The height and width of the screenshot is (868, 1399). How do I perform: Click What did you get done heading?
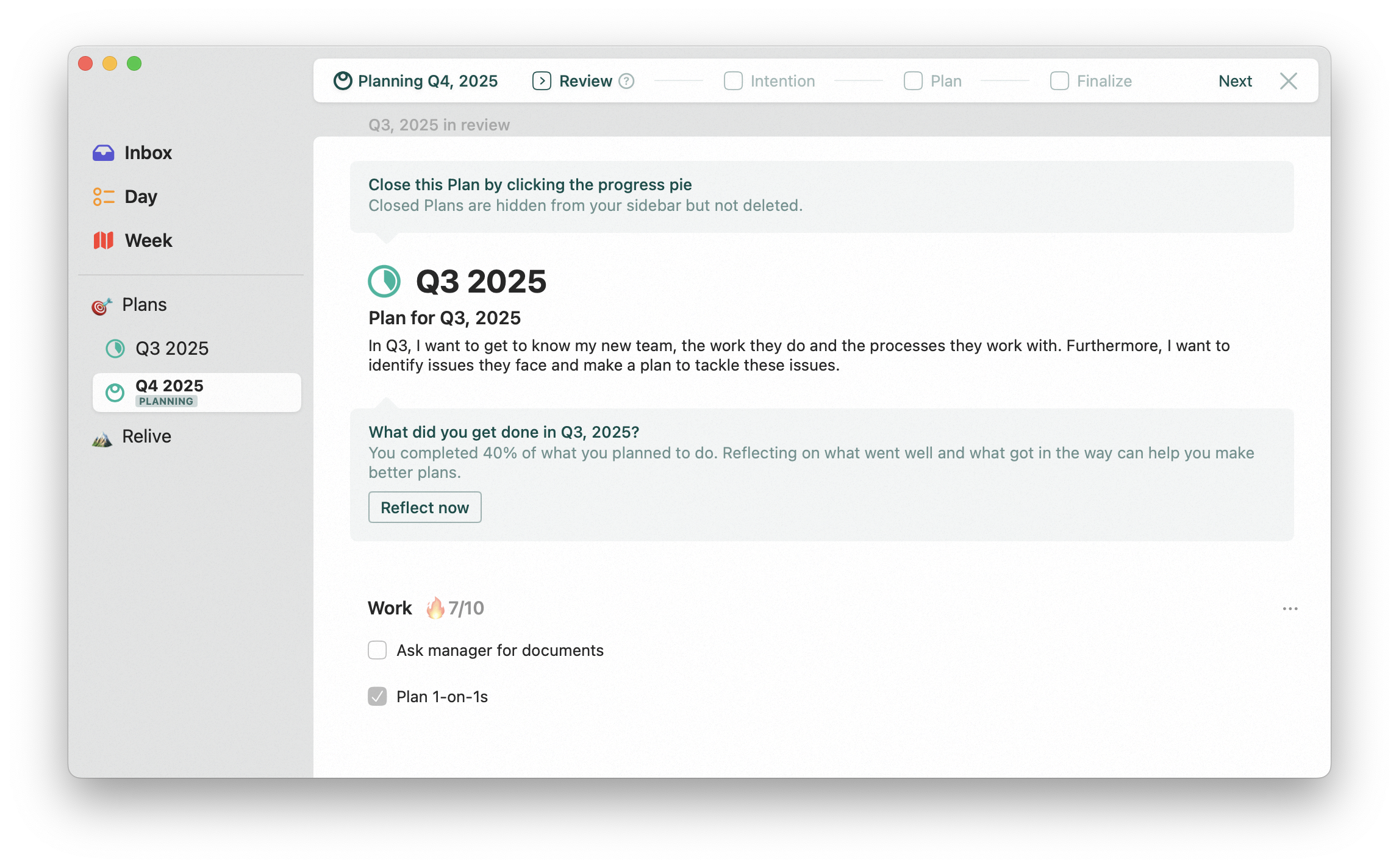[x=504, y=432]
